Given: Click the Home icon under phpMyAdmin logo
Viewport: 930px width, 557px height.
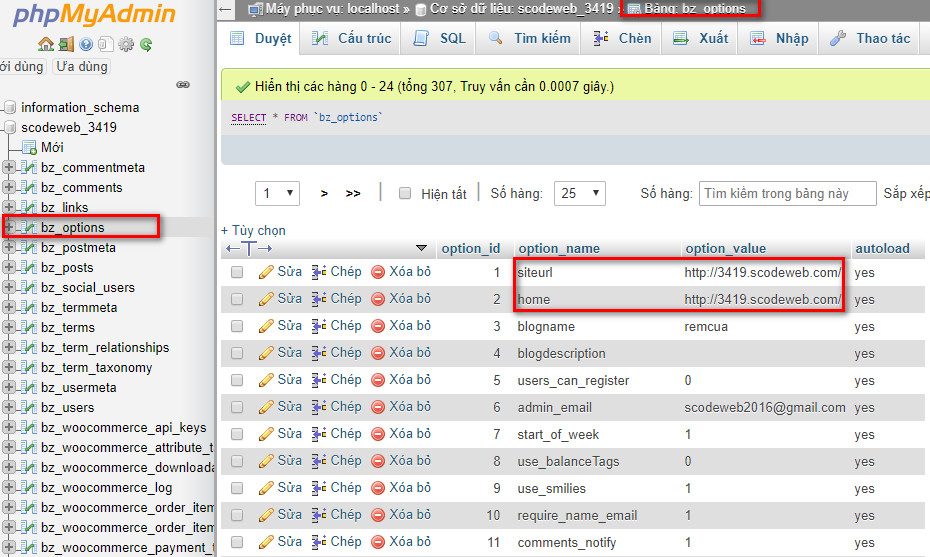Looking at the screenshot, I should [45, 44].
